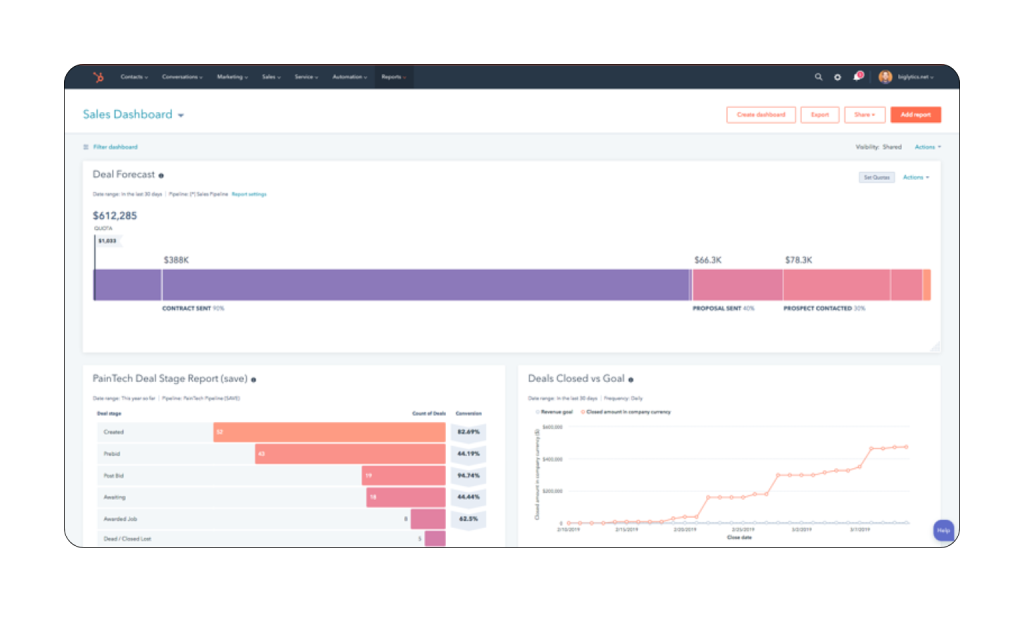The width and height of the screenshot is (1024, 640).
Task: Click the Deal Forecast info bullet icon
Action: coord(160,174)
